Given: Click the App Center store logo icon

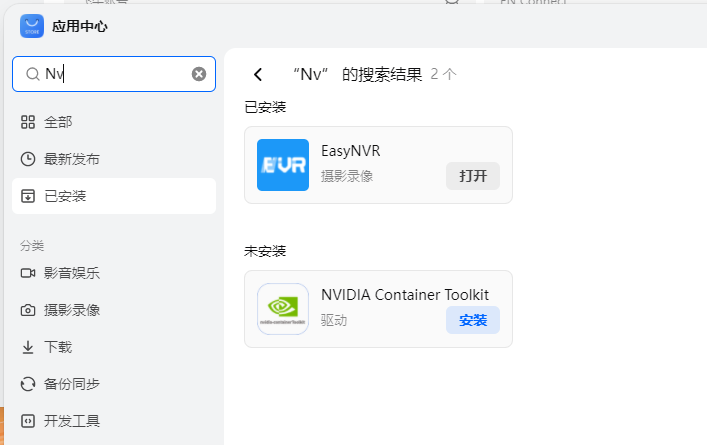Looking at the screenshot, I should (x=32, y=26).
